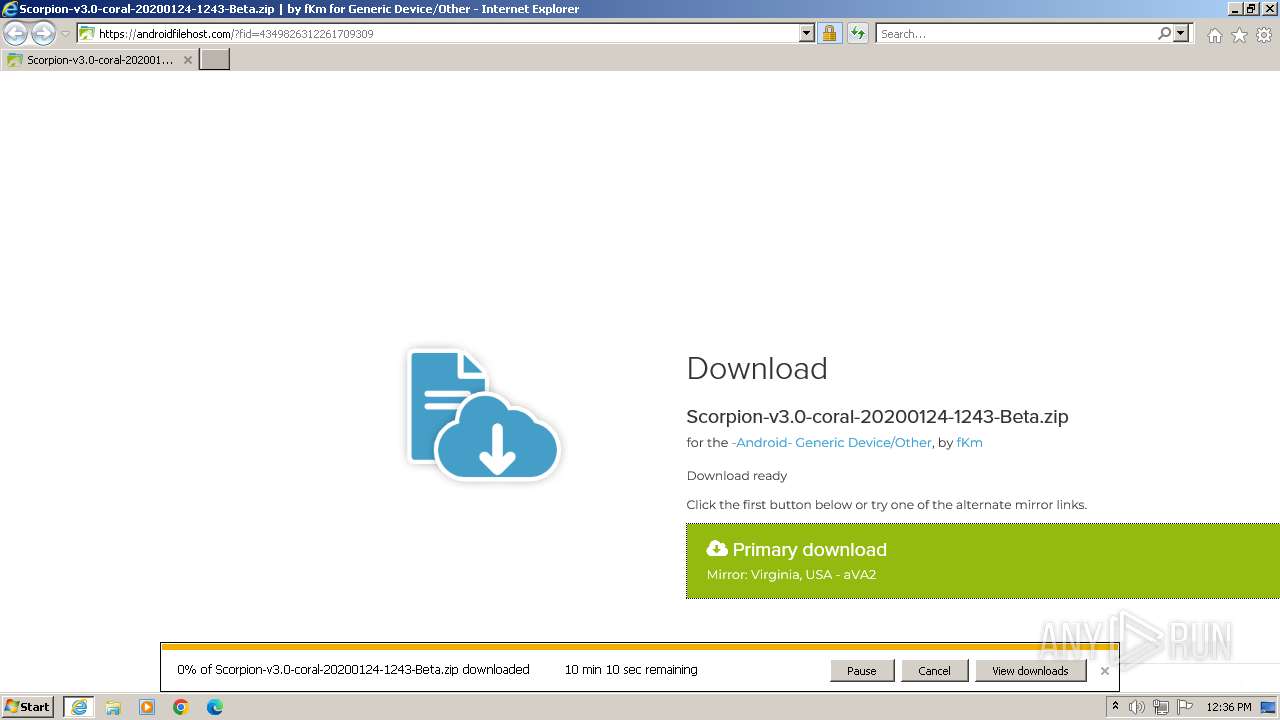
Task: Click the 12:36 PM system clock
Action: click(1229, 707)
